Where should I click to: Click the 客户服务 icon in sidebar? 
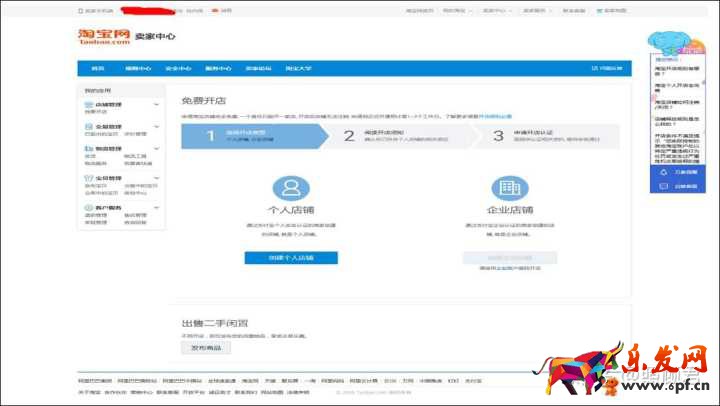[x=89, y=208]
